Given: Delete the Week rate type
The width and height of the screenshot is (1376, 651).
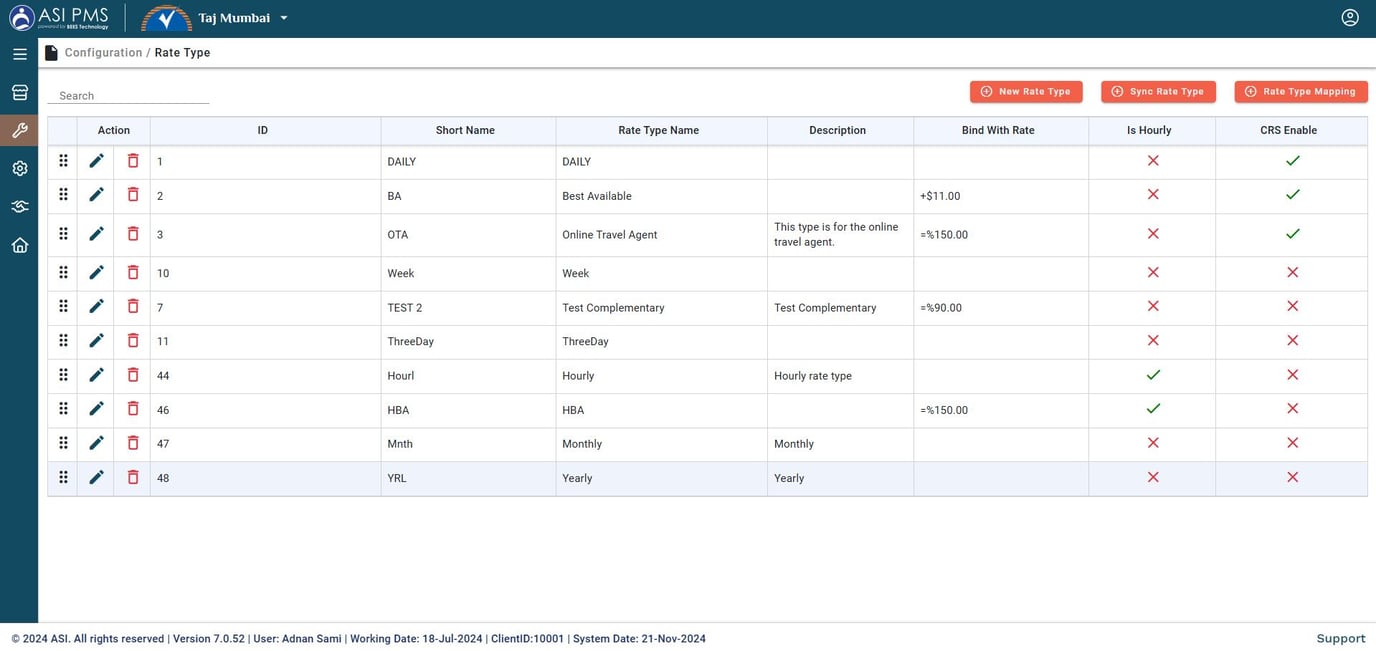Looking at the screenshot, I should [x=132, y=272].
